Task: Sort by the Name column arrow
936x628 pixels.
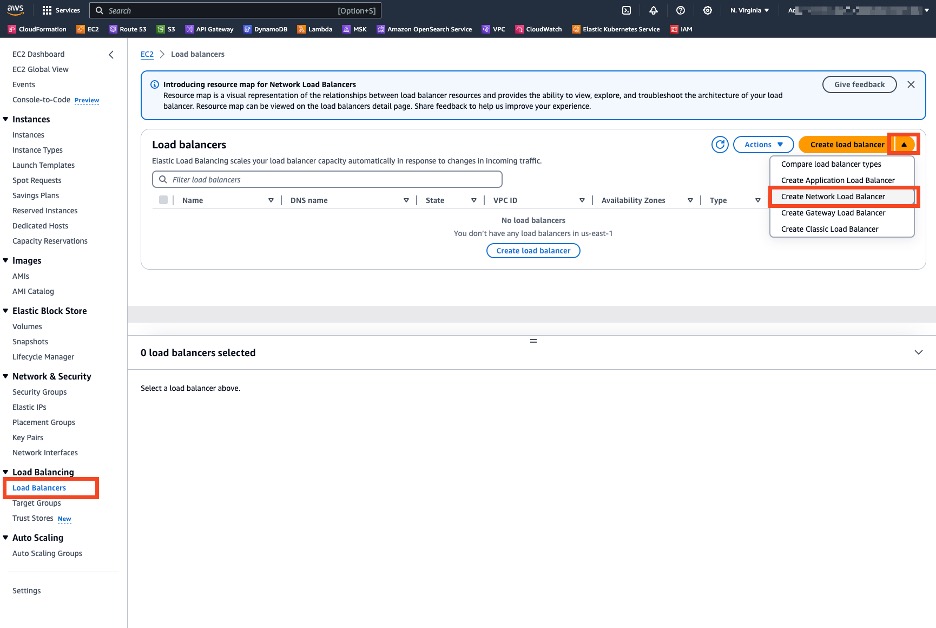Action: pyautogui.click(x=271, y=201)
